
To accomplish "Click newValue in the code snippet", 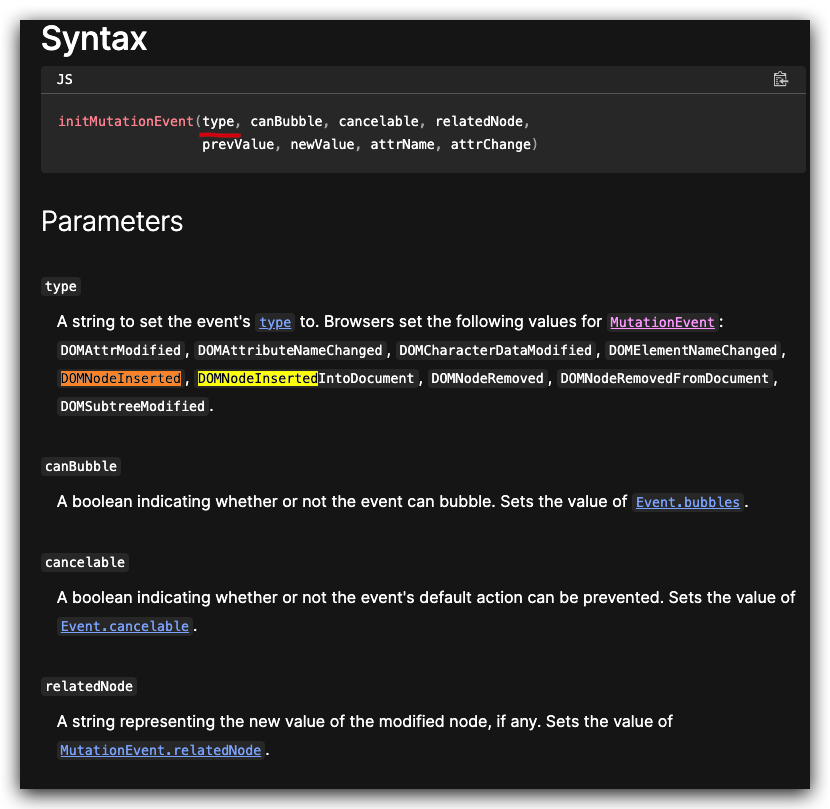I will pos(322,145).
